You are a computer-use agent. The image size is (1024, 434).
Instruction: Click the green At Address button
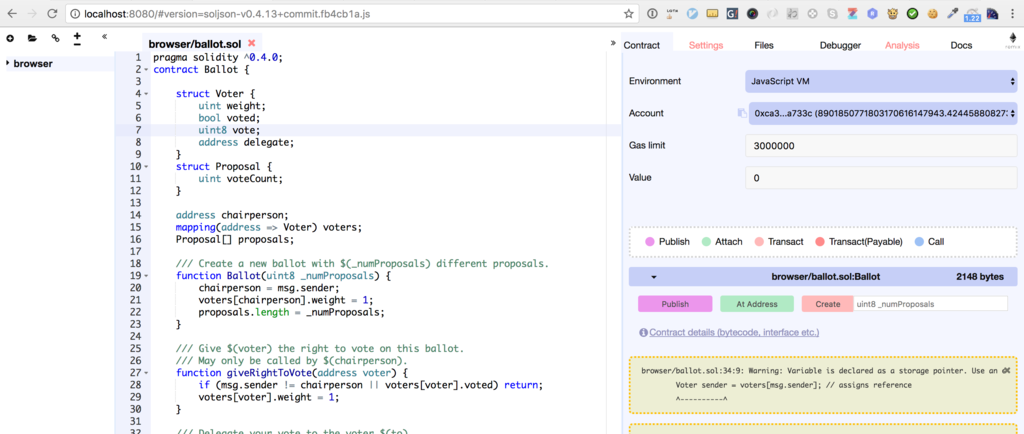(x=757, y=304)
